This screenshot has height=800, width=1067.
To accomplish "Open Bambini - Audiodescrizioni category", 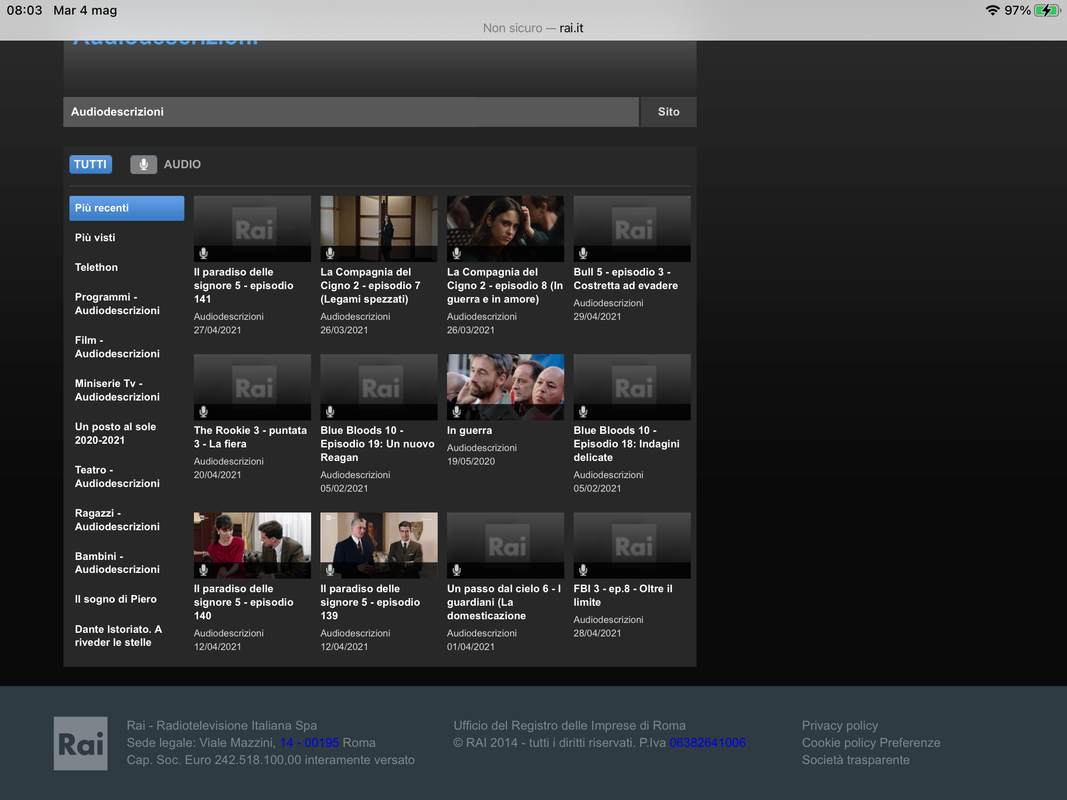I will pos(117,563).
